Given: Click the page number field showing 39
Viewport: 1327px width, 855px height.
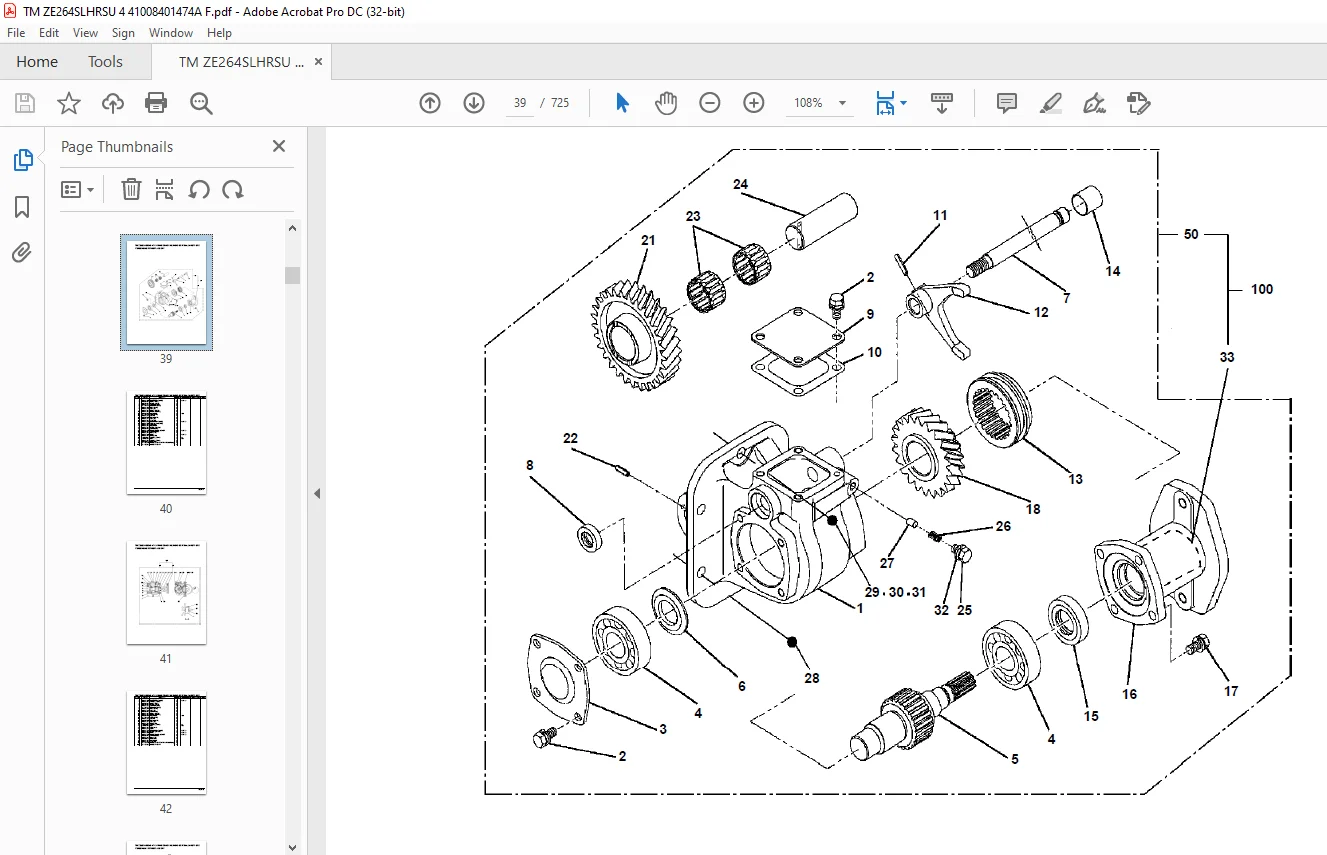Looking at the screenshot, I should point(520,103).
